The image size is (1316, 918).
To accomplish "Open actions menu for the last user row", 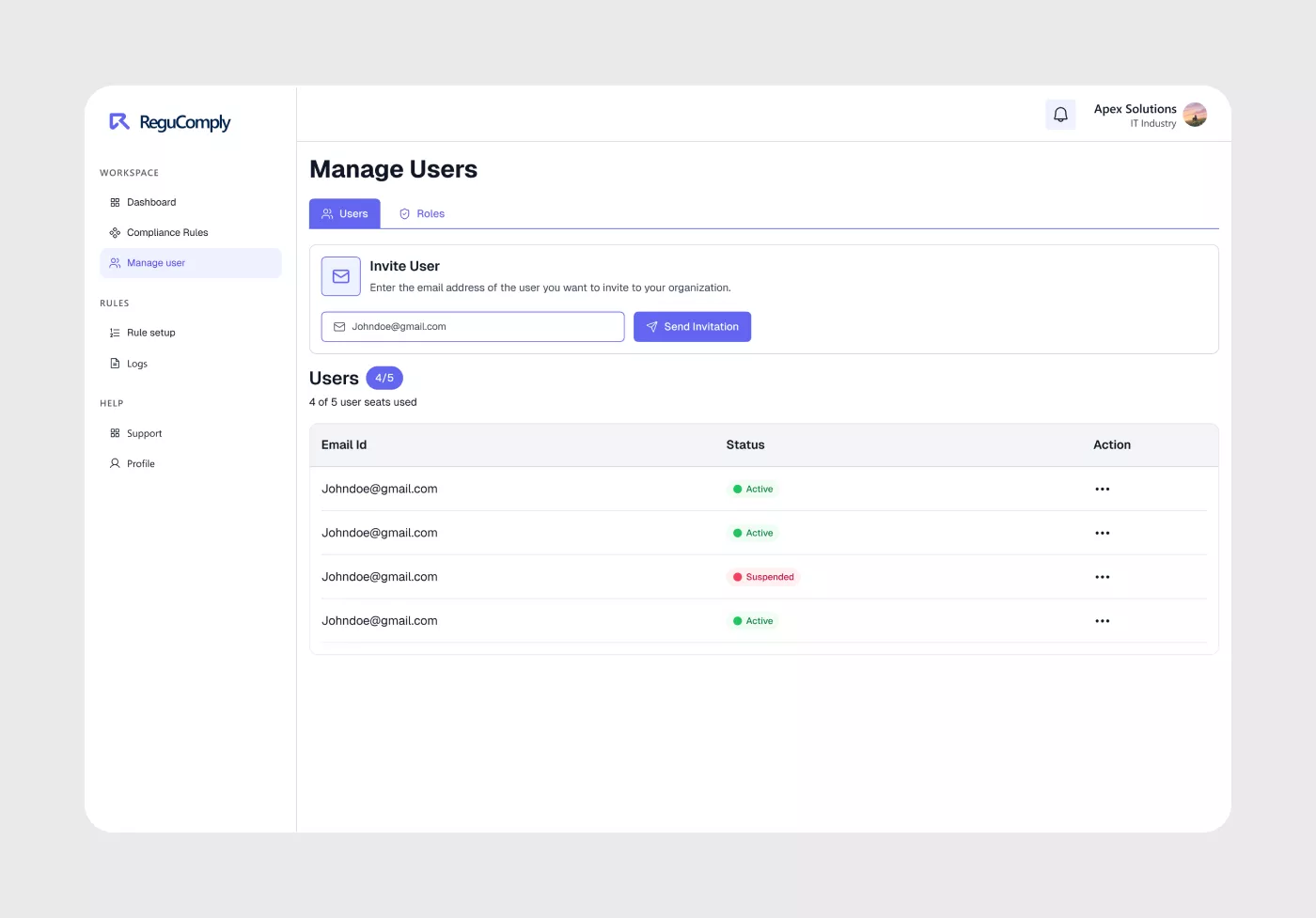I will pyautogui.click(x=1103, y=621).
